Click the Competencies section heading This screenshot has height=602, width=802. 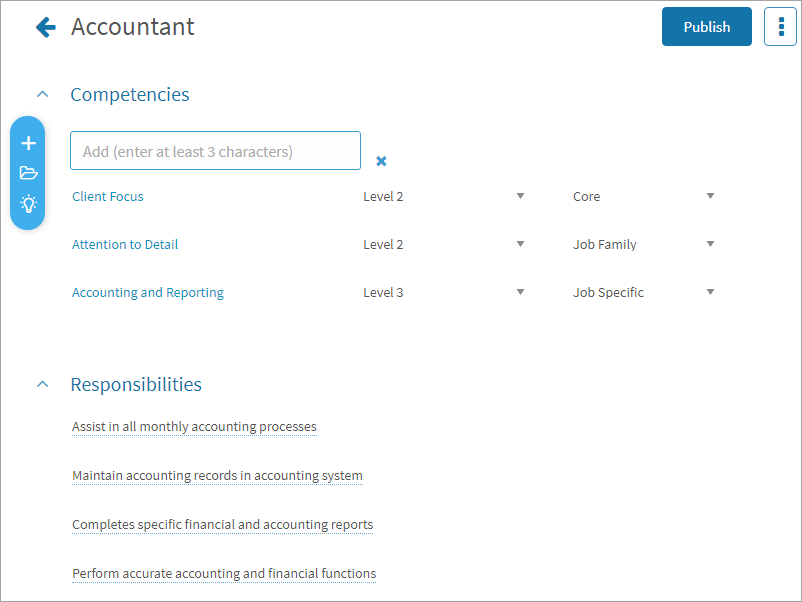pos(130,95)
